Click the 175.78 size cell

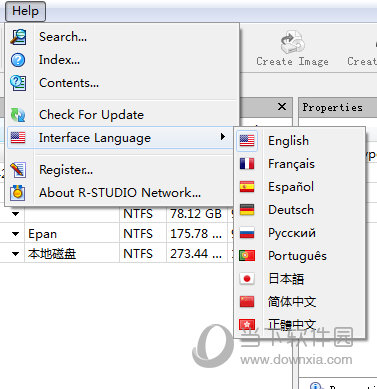(x=196, y=234)
